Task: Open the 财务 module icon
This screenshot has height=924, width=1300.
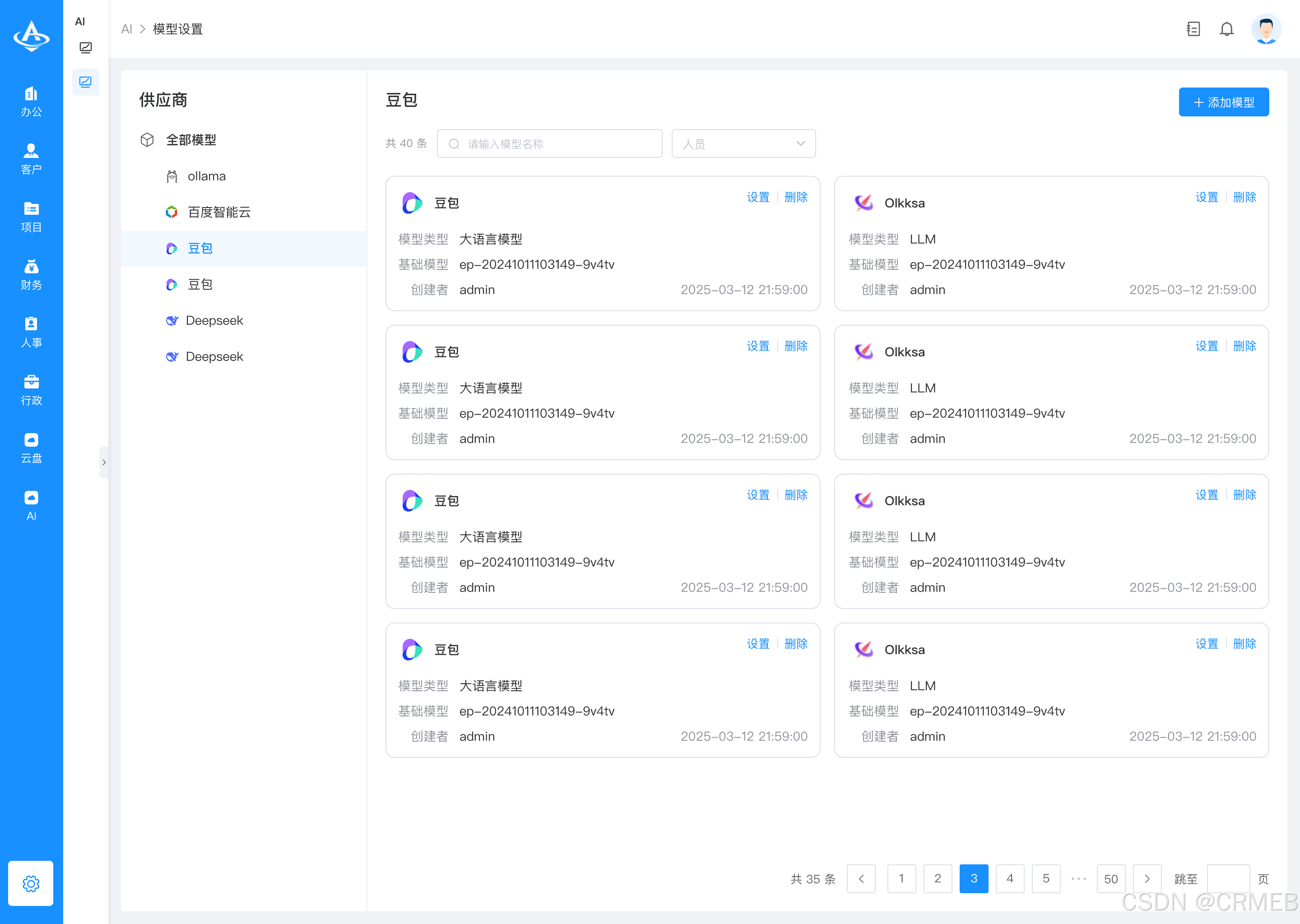Action: click(x=31, y=274)
